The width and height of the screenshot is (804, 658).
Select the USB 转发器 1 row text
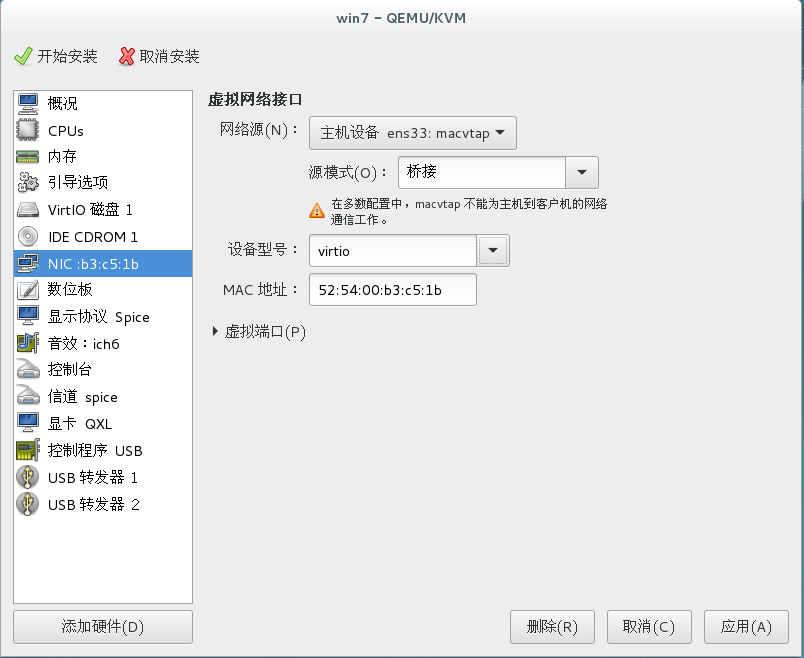pyautogui.click(x=93, y=477)
